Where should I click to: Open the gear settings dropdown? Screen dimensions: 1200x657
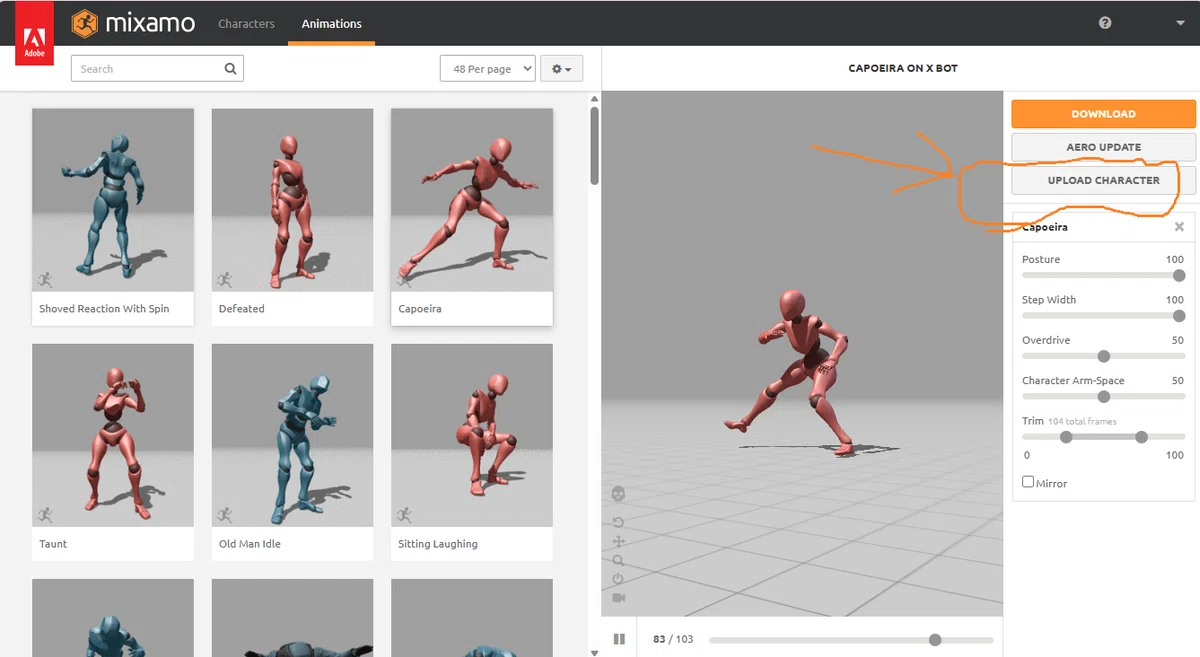[x=562, y=69]
